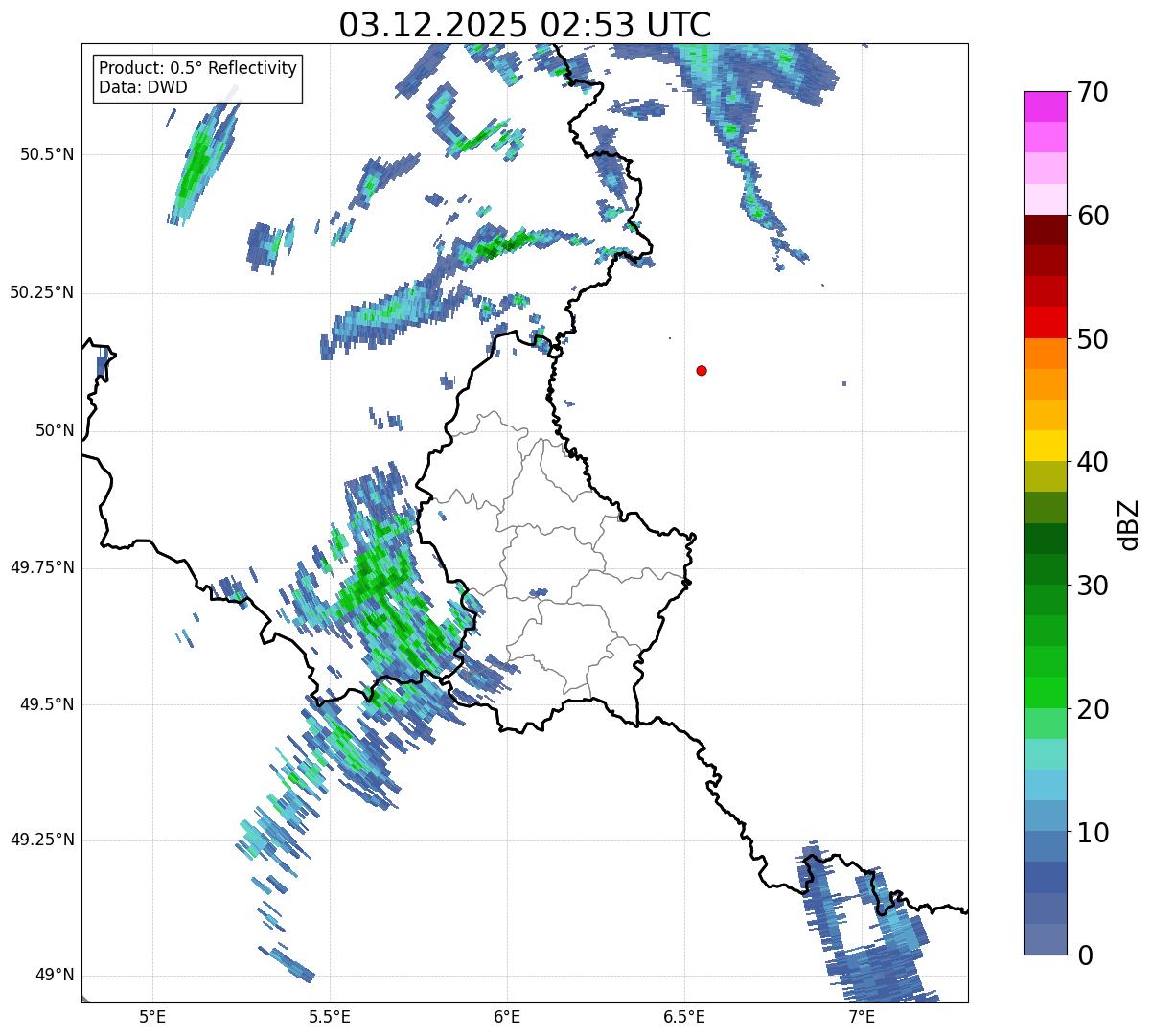Viewport: 1152px width, 1036px height.
Task: Pick the bright red swatch just above 50 dBZ
Action: click(1046, 322)
